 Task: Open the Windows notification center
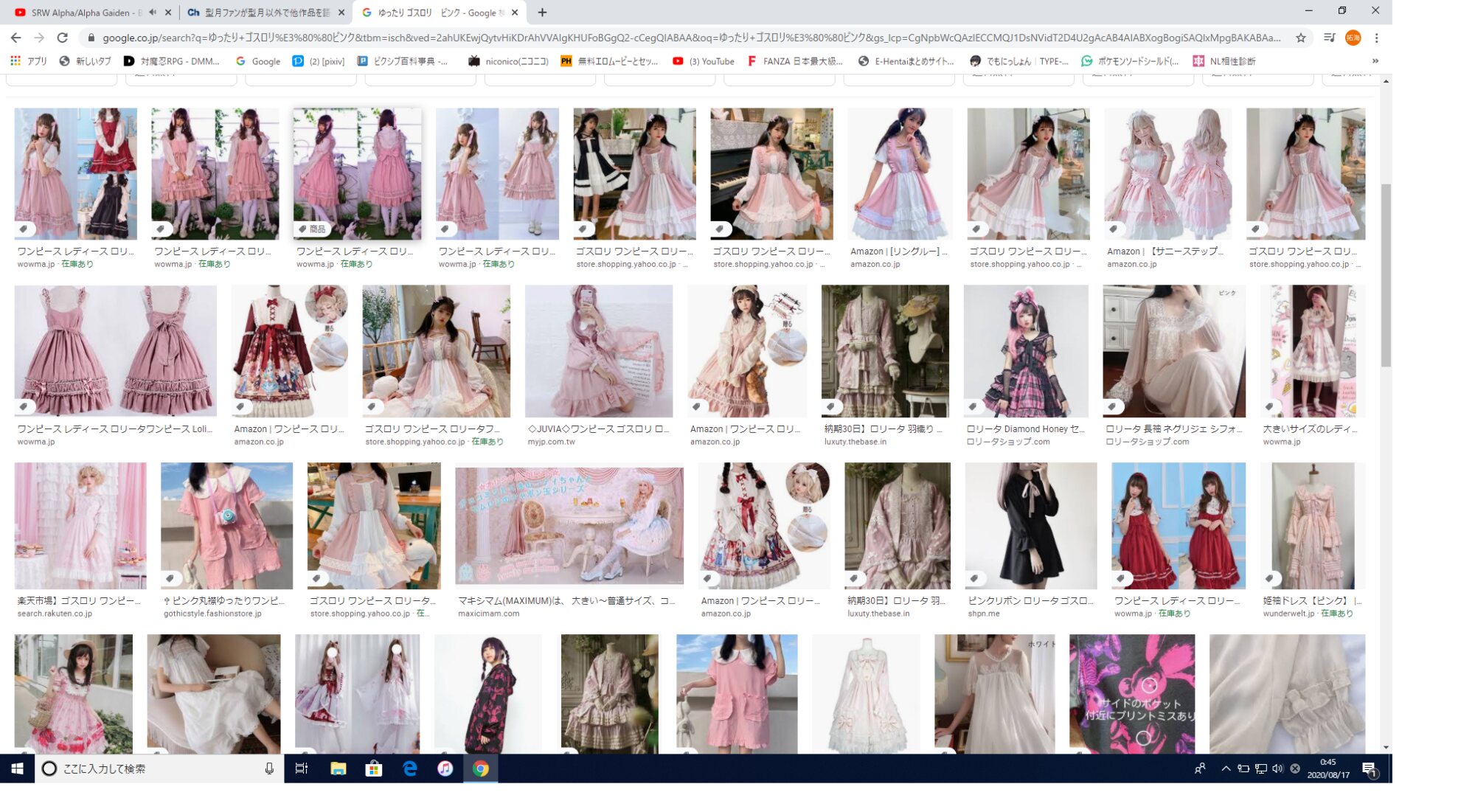1369,768
